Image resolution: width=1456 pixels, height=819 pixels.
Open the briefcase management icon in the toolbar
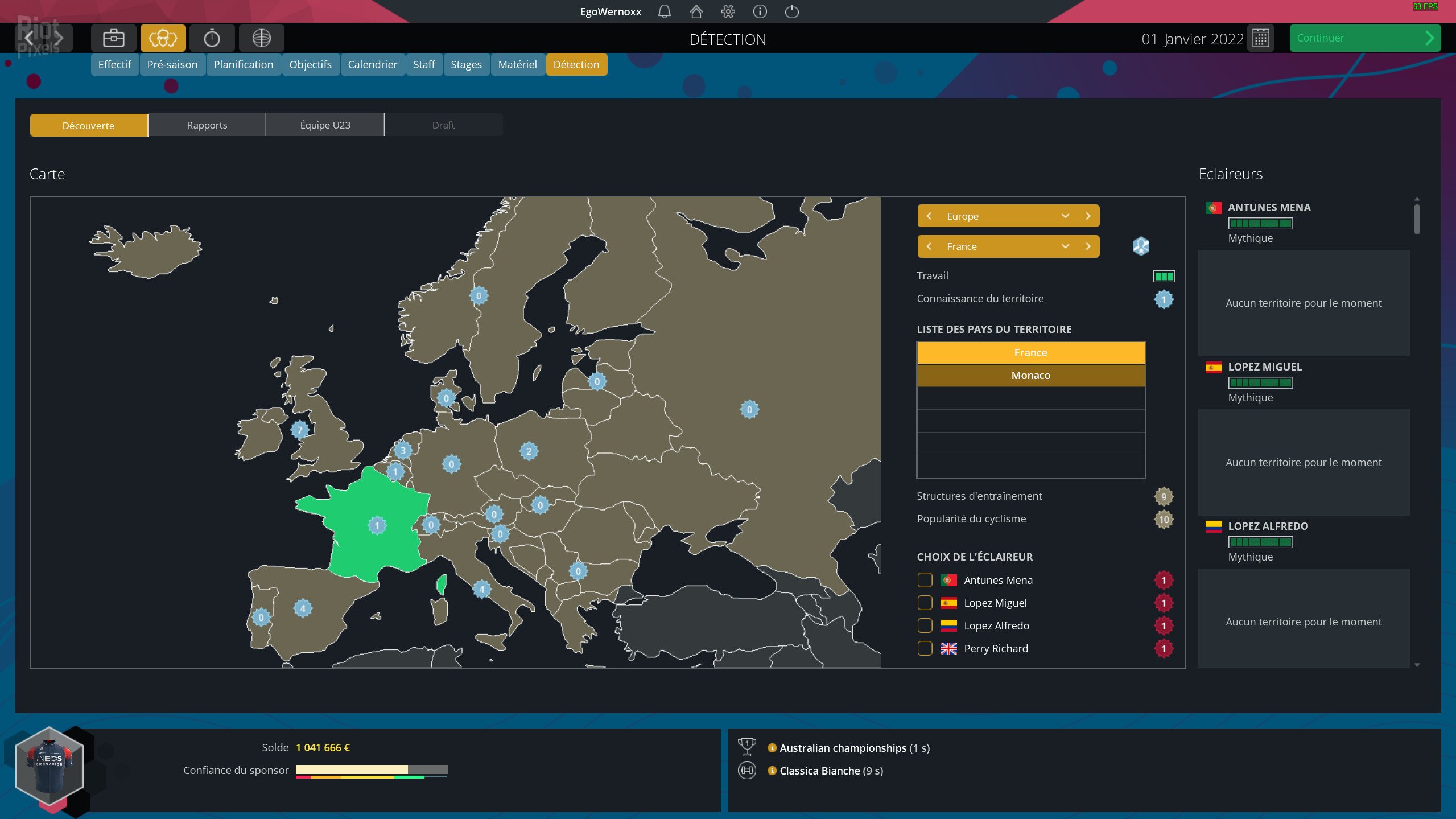click(113, 38)
